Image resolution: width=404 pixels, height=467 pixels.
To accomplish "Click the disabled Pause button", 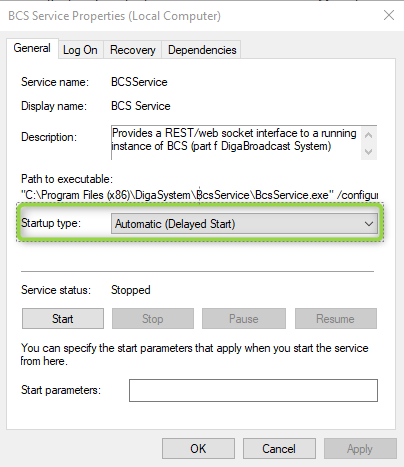I will 244,319.
